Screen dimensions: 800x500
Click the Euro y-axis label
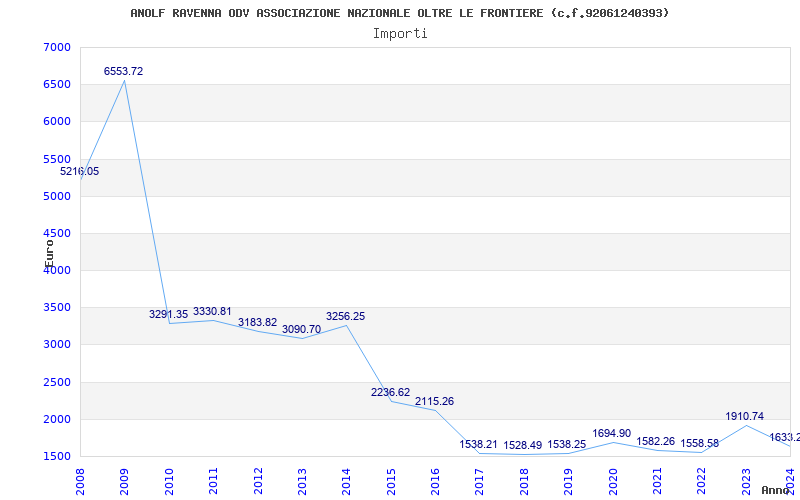[x=49, y=252]
